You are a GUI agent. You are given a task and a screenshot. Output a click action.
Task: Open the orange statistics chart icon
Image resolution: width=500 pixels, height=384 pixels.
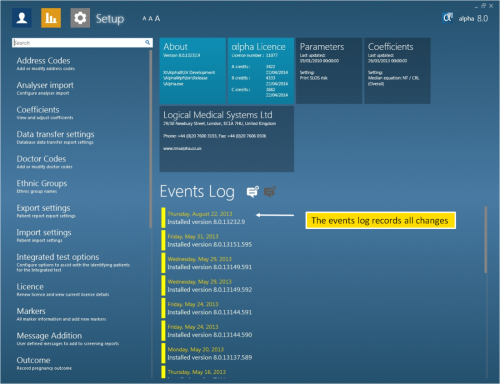(51, 18)
